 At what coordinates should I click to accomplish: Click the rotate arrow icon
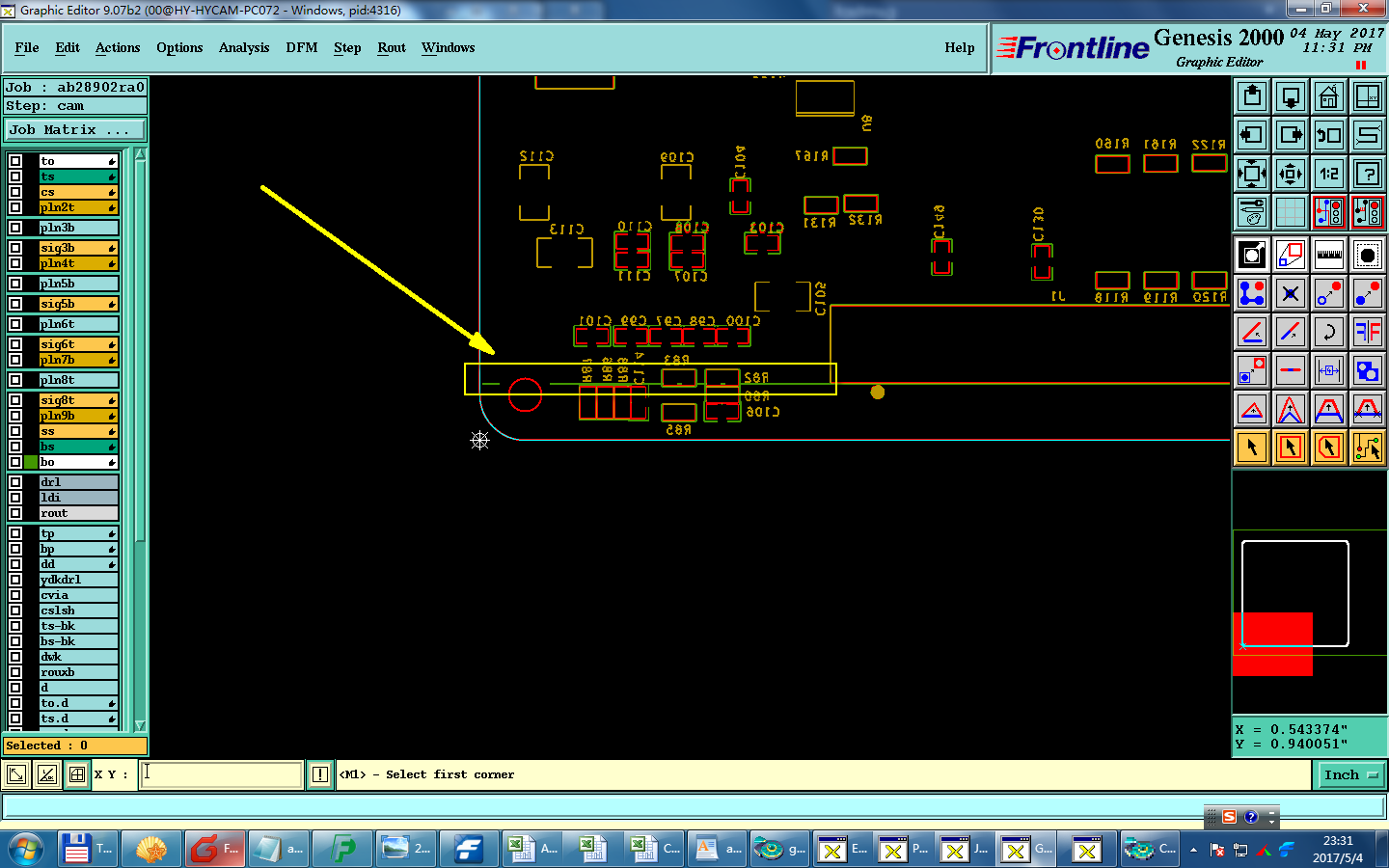1329,332
